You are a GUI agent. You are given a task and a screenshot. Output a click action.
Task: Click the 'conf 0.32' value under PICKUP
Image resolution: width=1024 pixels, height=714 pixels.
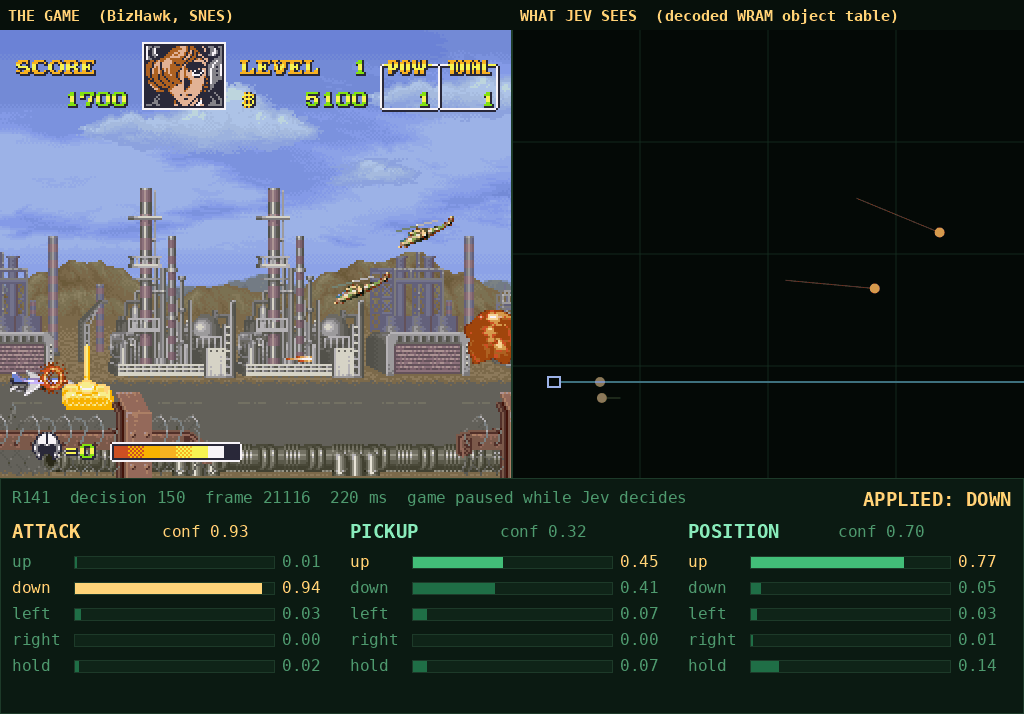[x=543, y=532]
